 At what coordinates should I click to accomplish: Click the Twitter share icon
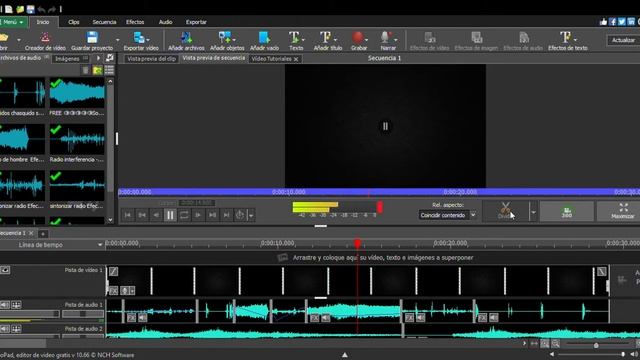point(622,22)
